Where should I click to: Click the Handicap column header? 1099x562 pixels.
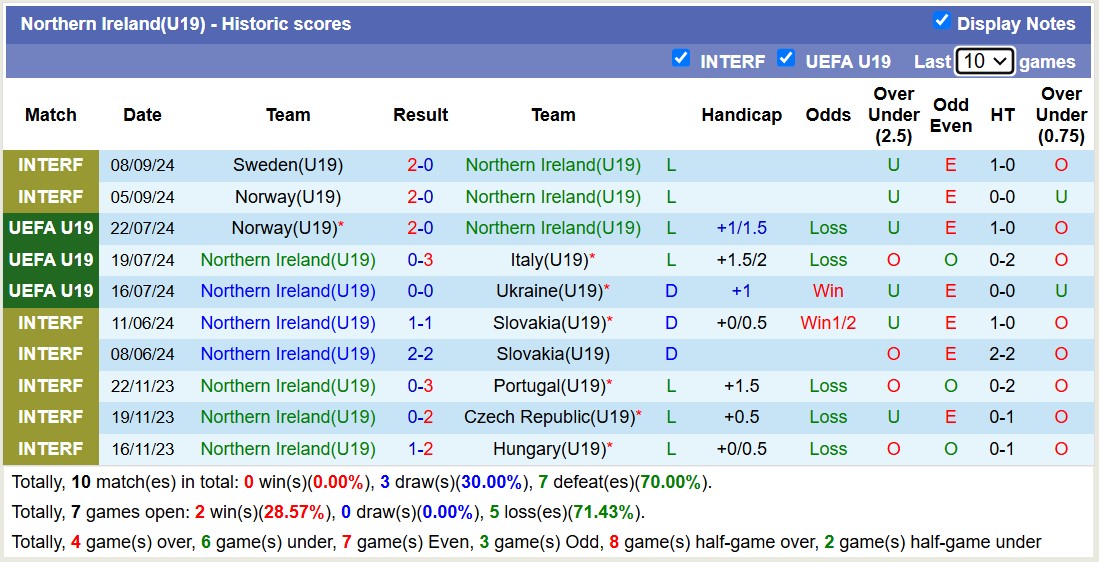[x=741, y=115]
